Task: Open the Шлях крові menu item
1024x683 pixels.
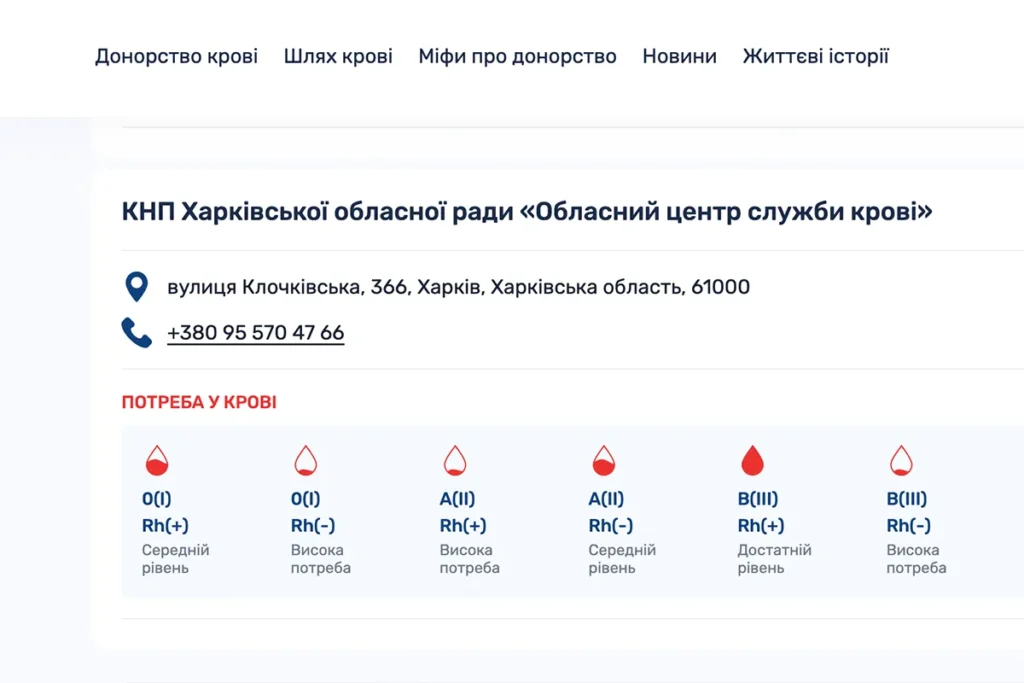Action: tap(338, 56)
